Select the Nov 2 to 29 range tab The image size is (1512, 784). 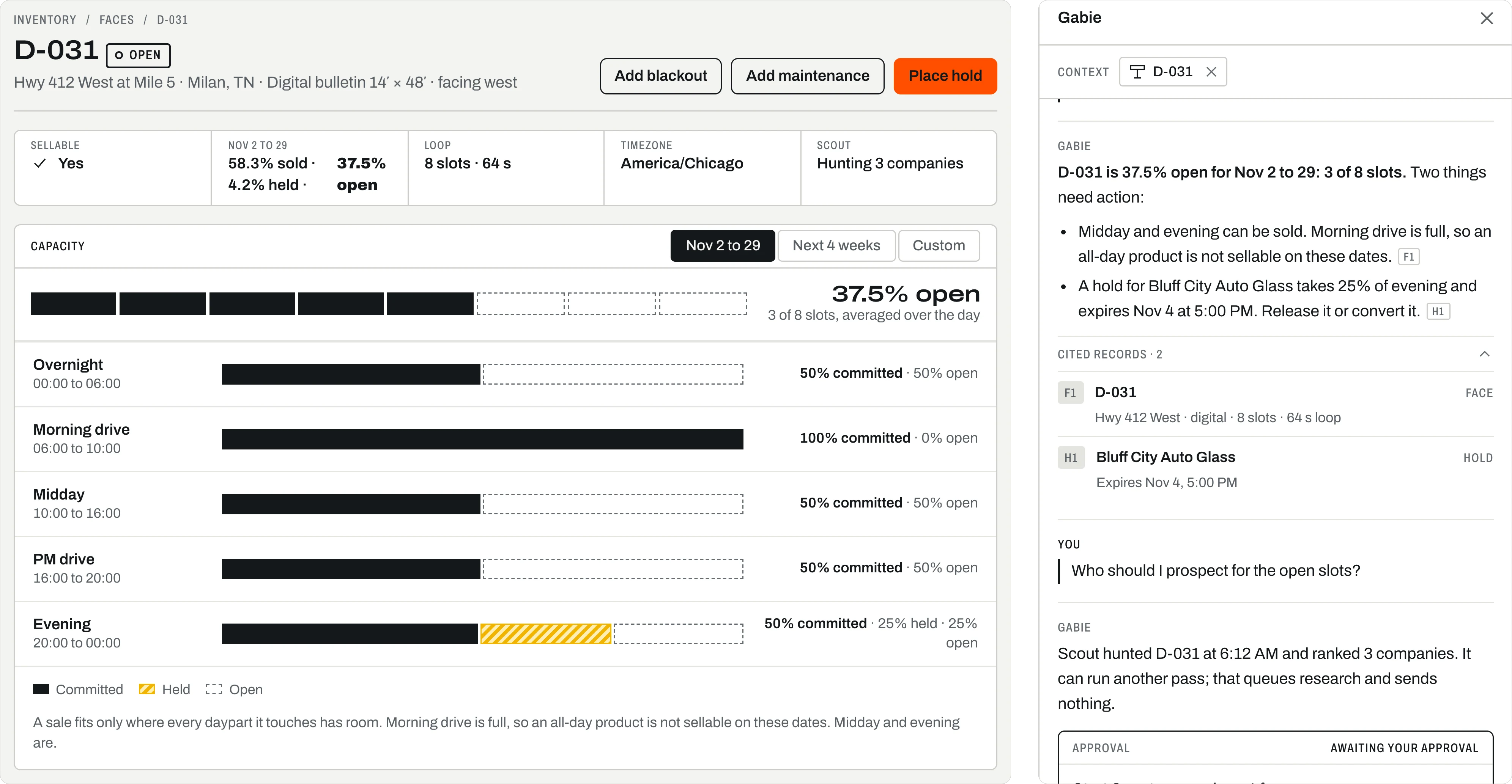pyautogui.click(x=723, y=245)
